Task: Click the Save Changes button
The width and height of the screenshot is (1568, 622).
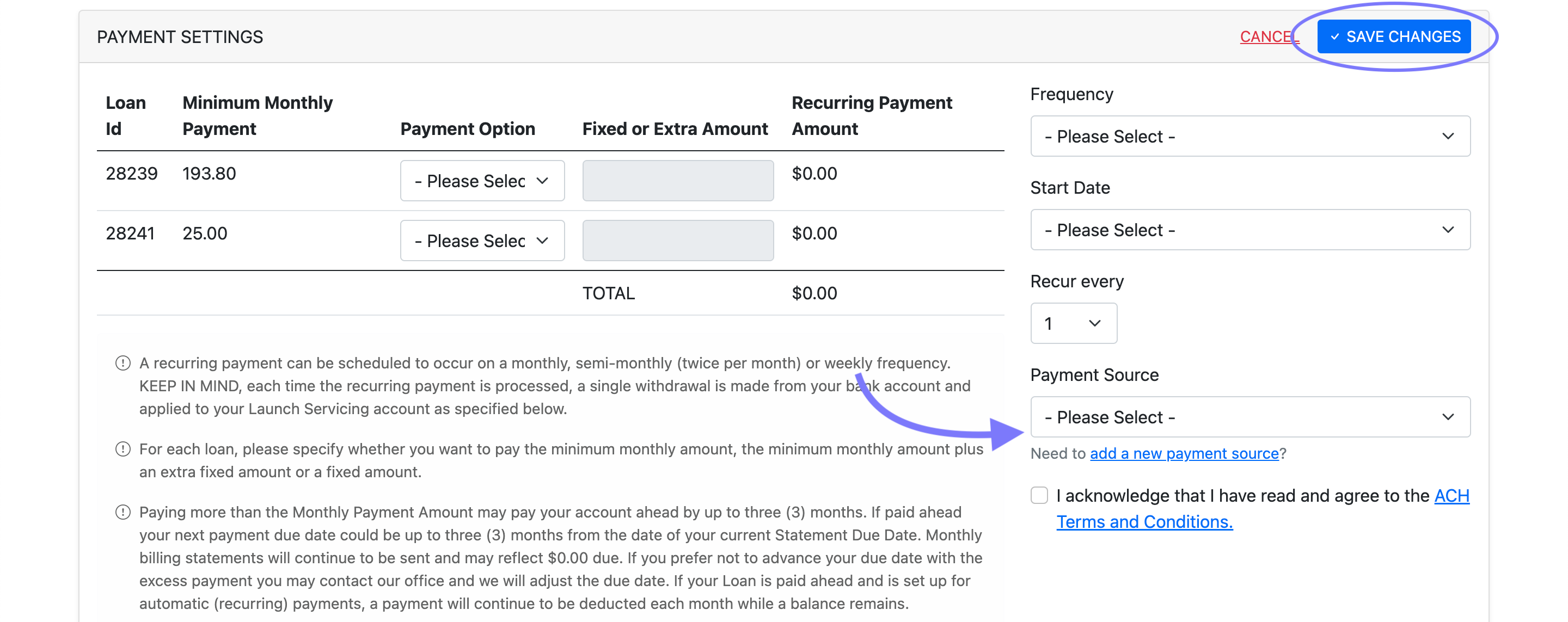Action: pyautogui.click(x=1394, y=37)
